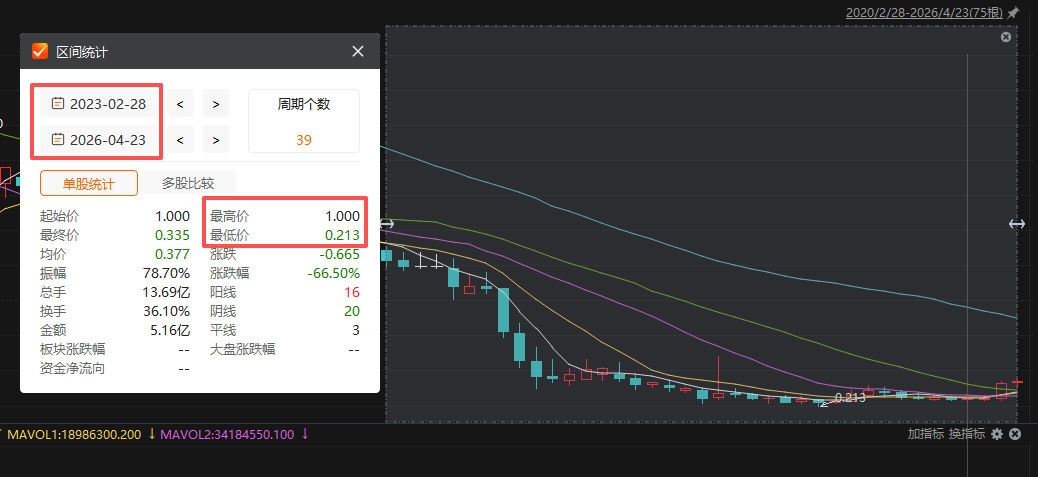
Task: Step the start date forward
Action: tap(215, 103)
